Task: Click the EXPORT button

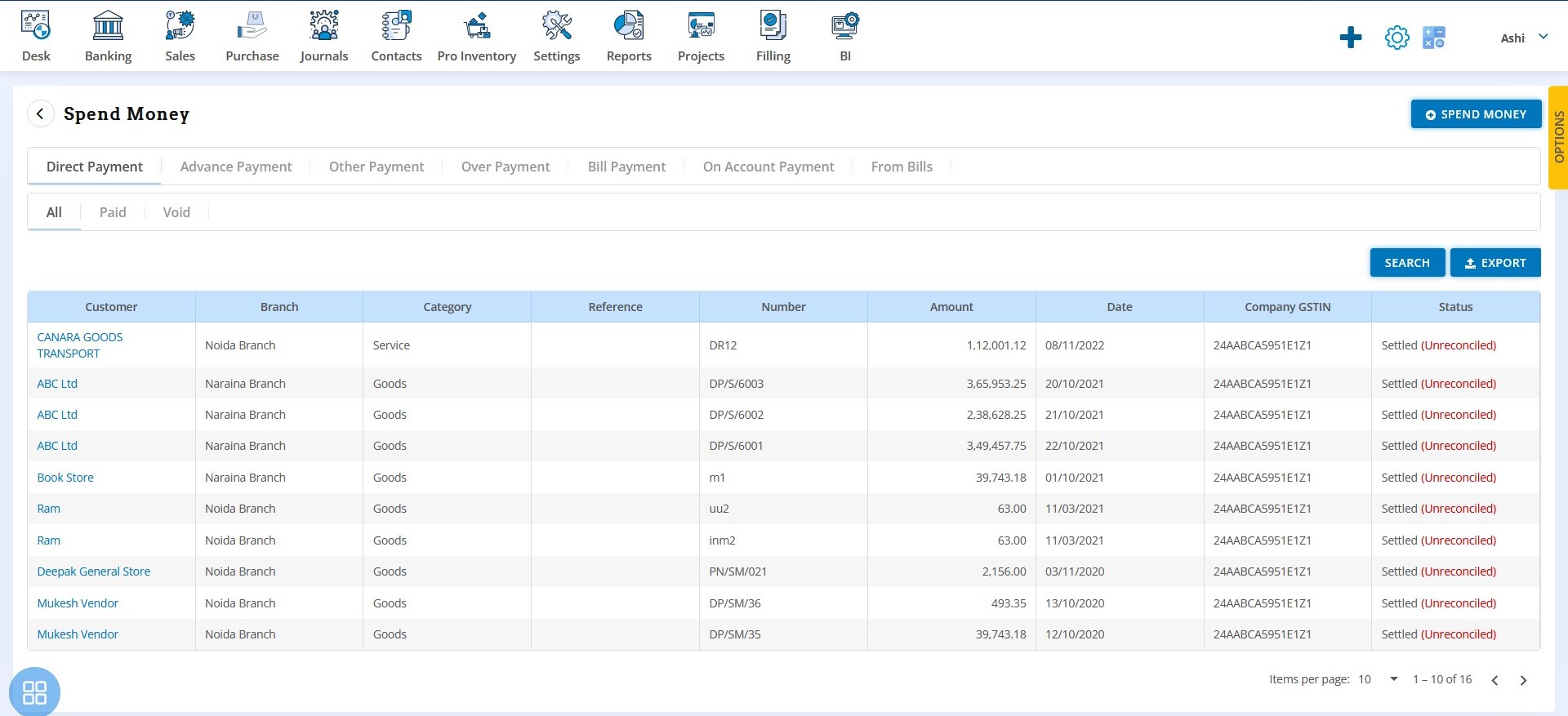Action: 1495,263
